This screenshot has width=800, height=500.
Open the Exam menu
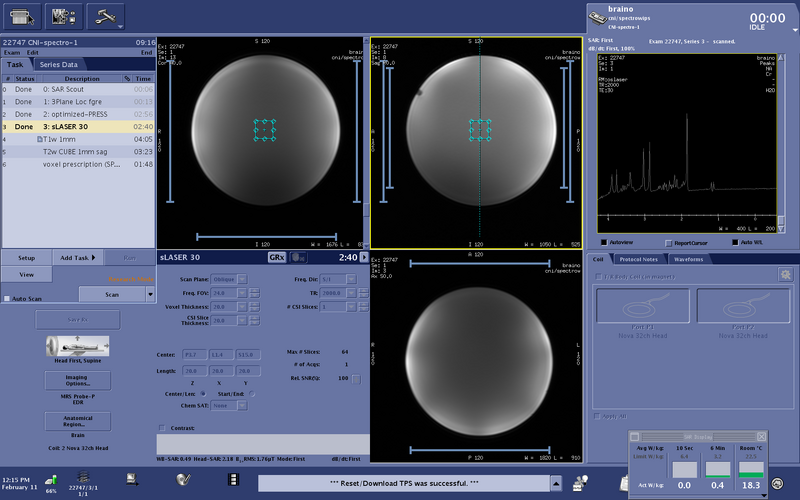(12, 53)
